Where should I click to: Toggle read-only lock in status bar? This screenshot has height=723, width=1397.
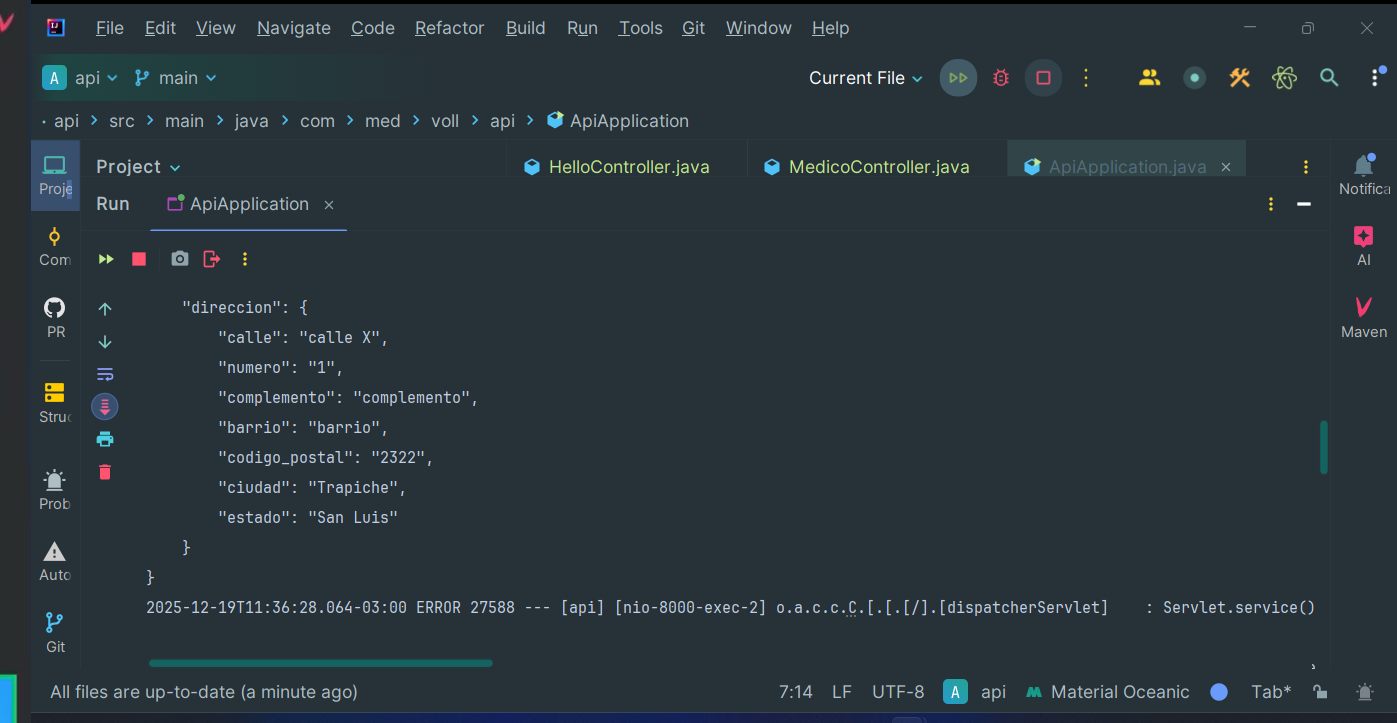(x=1320, y=692)
